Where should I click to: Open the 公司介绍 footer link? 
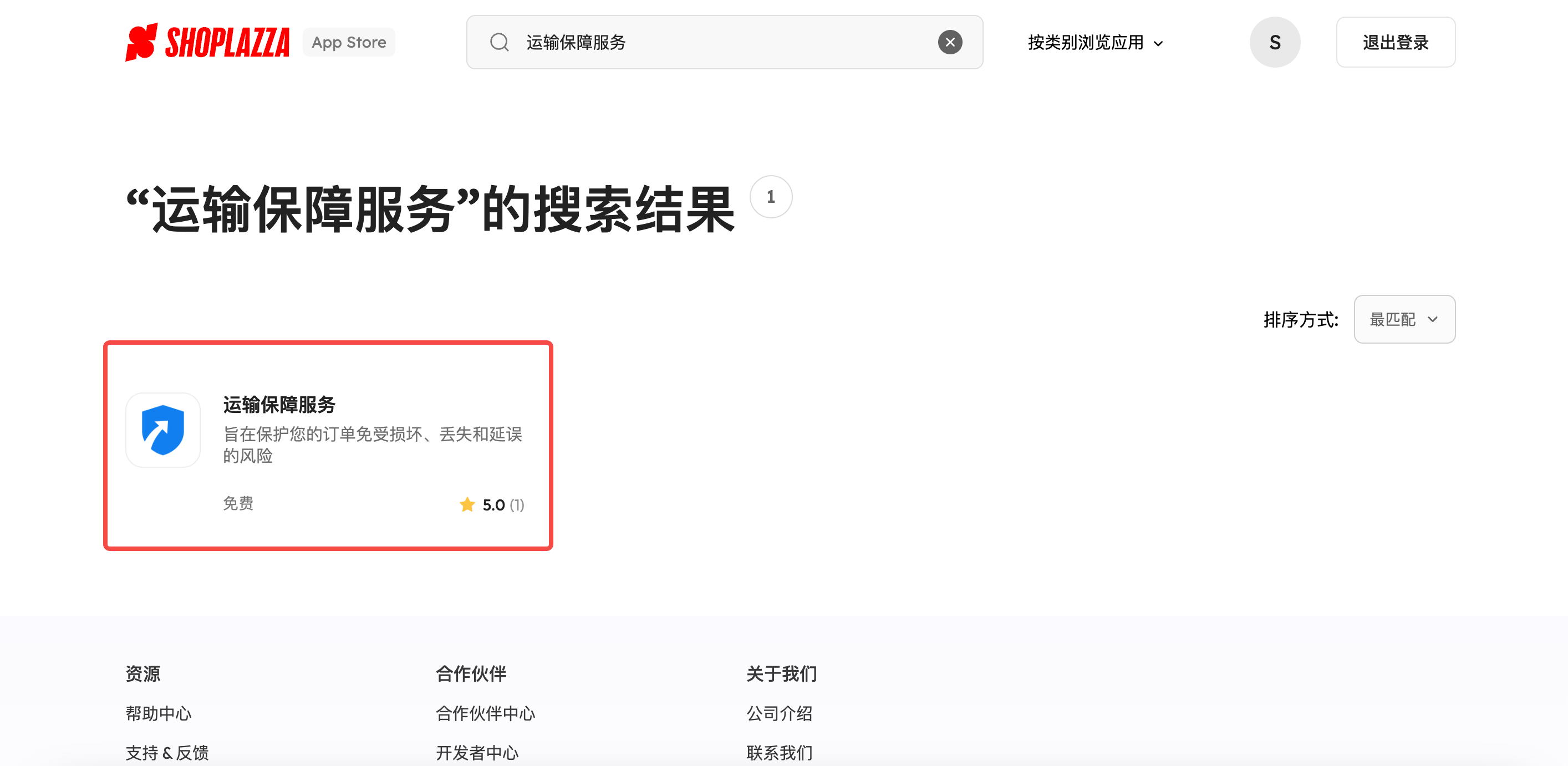pos(779,713)
